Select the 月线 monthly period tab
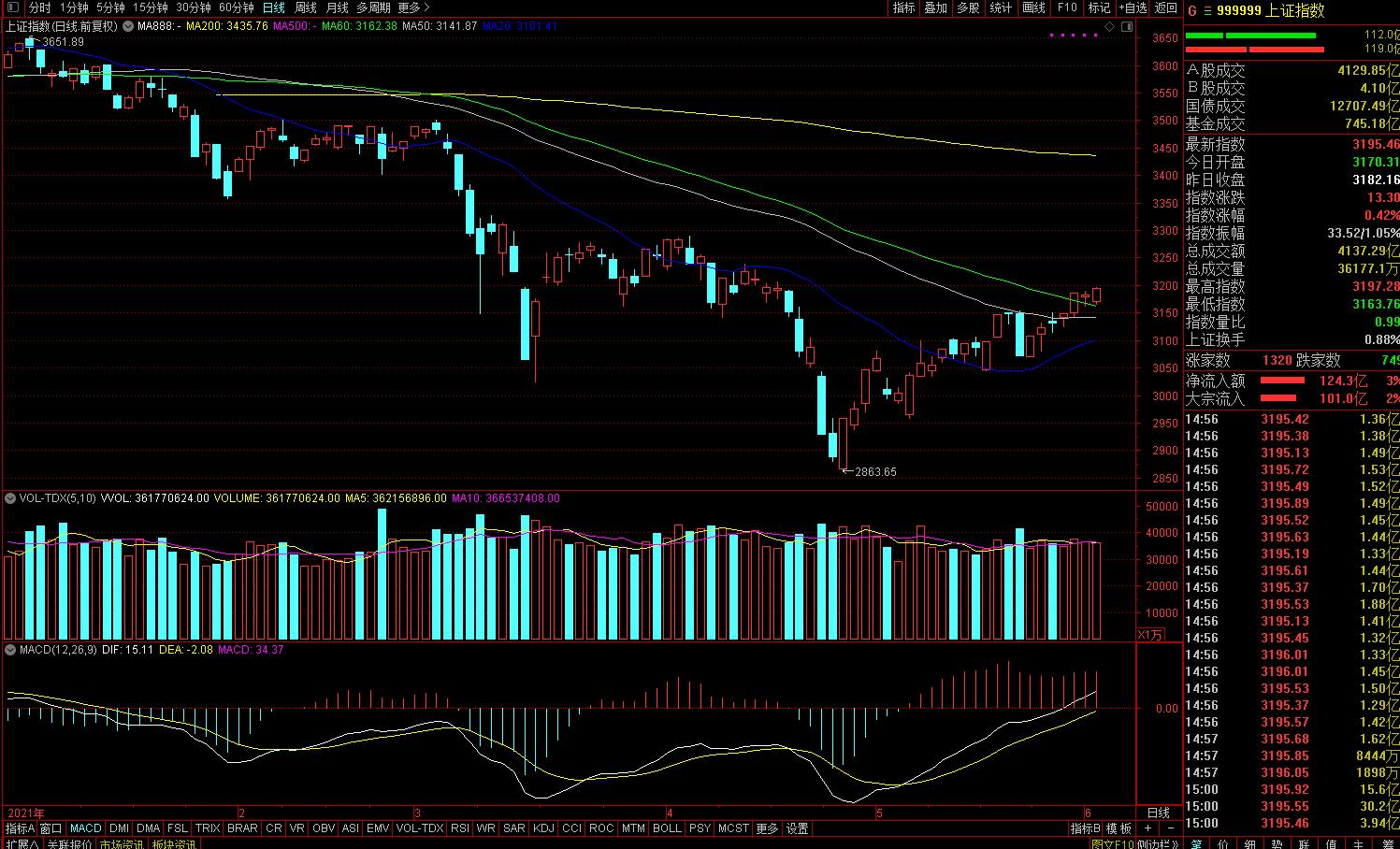 (x=337, y=7)
